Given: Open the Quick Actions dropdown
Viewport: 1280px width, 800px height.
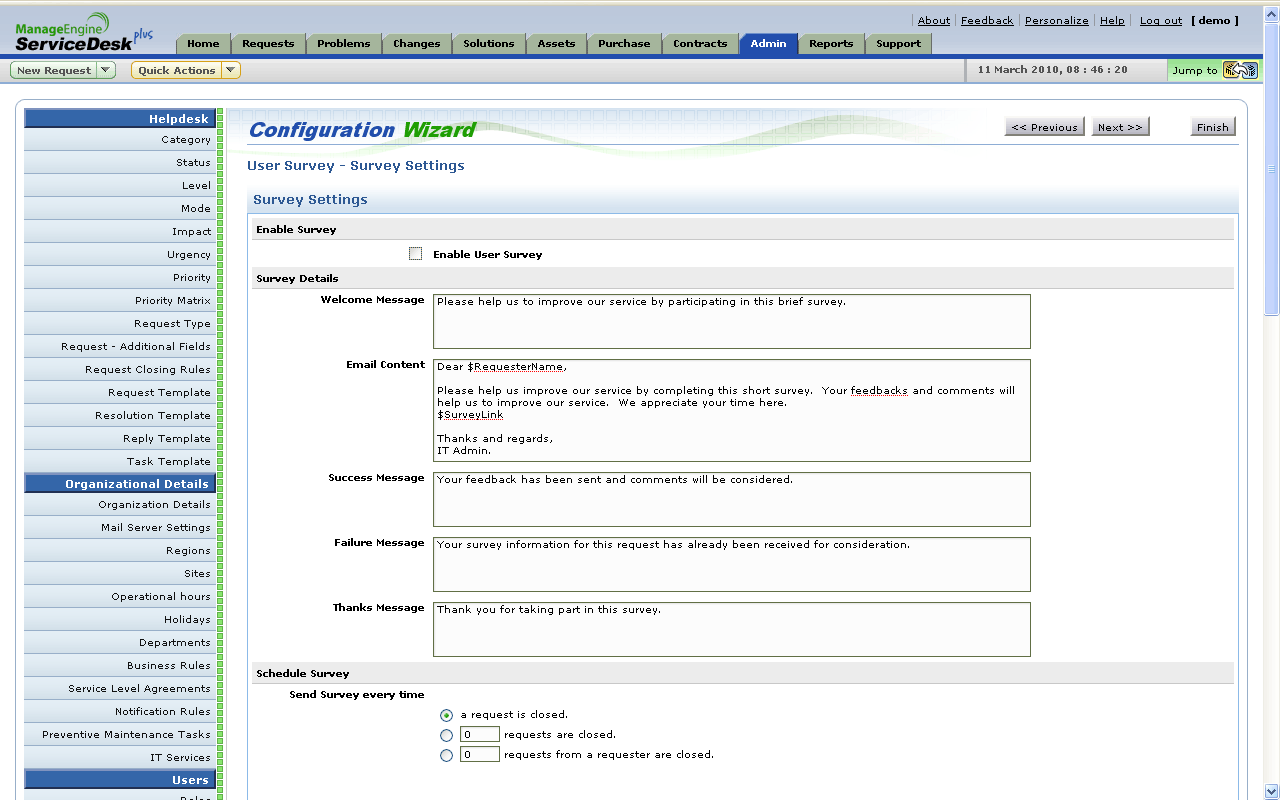Looking at the screenshot, I should pos(185,70).
